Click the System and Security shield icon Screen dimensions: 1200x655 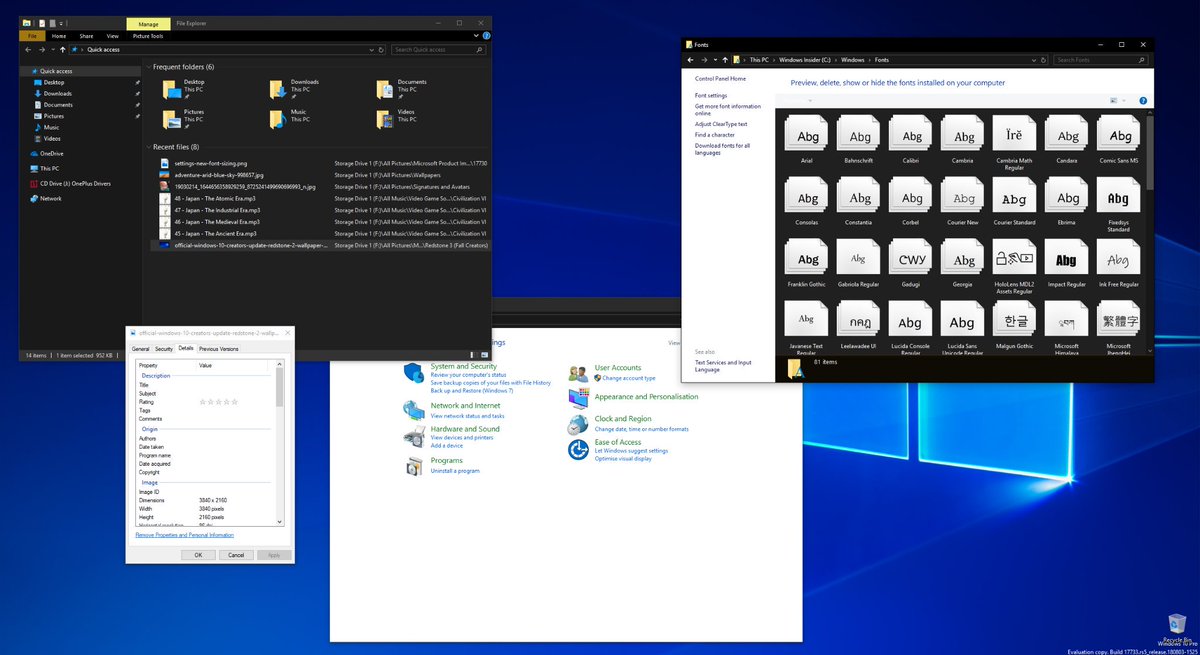point(414,373)
